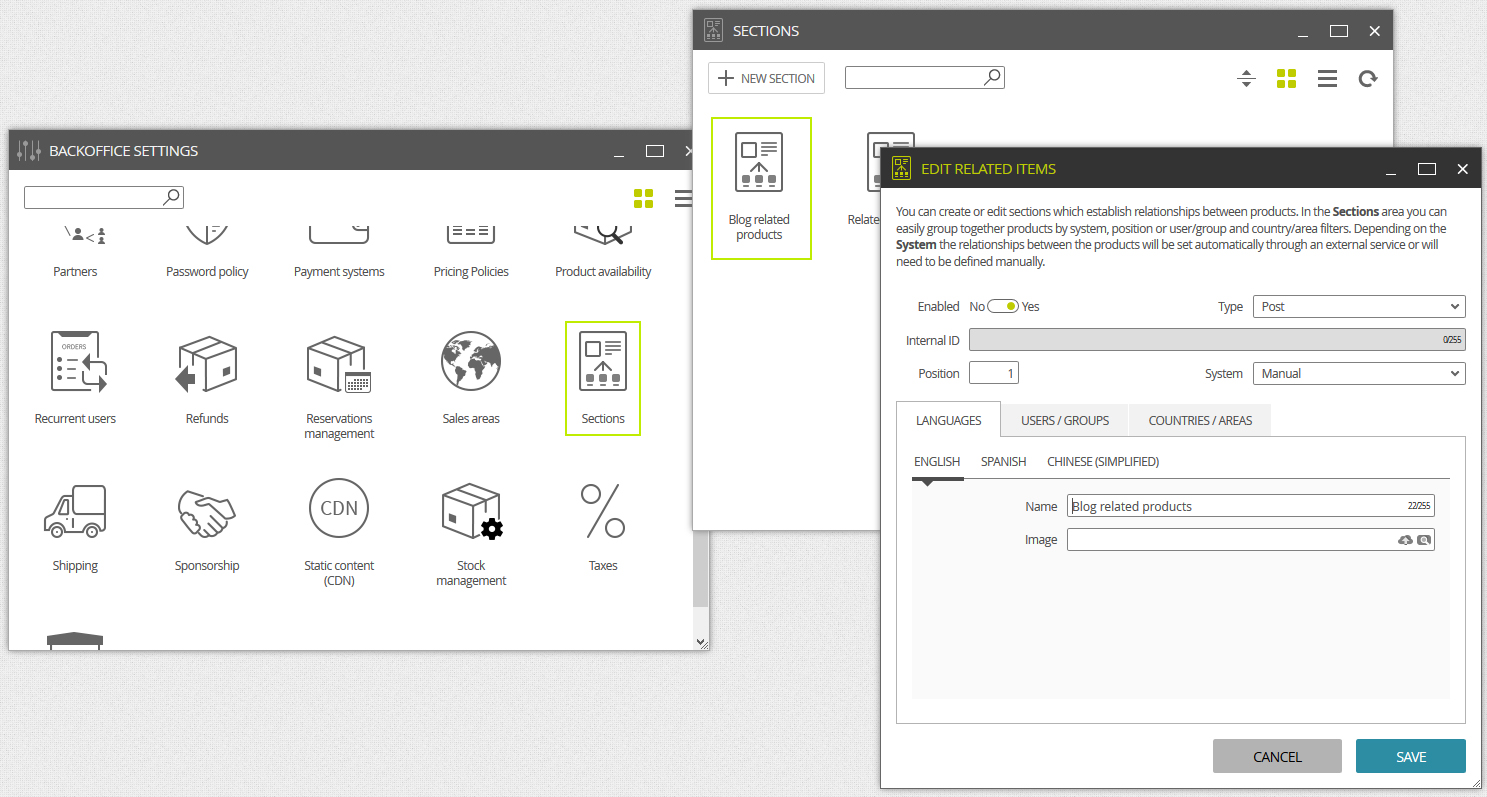Open the Type dropdown showing Post
The height and width of the screenshot is (797, 1487).
pyautogui.click(x=1359, y=307)
